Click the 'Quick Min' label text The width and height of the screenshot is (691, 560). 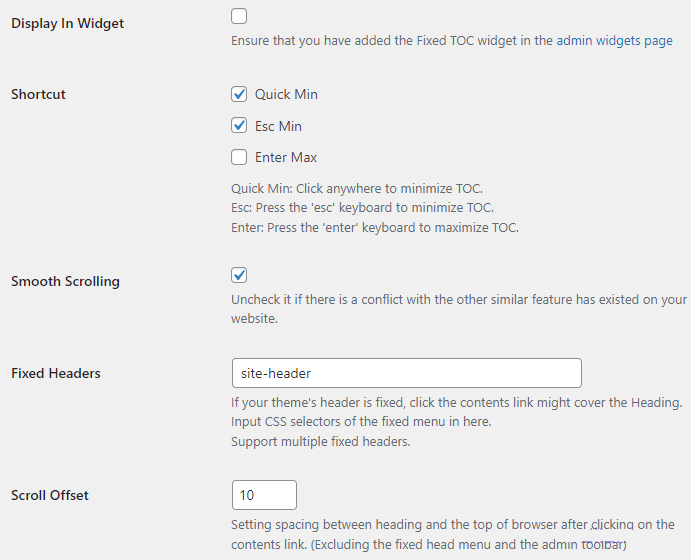click(286, 94)
